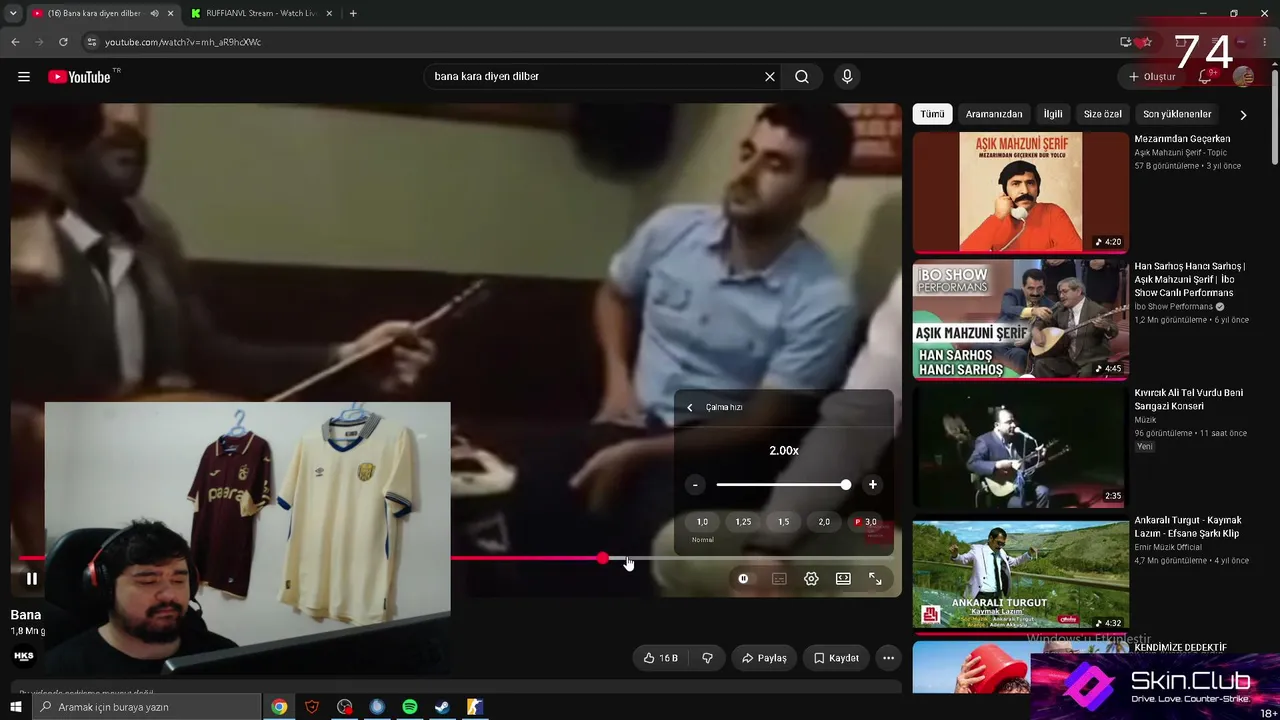Set playback speed to 1,25
This screenshot has width=1280, height=720.
click(743, 522)
